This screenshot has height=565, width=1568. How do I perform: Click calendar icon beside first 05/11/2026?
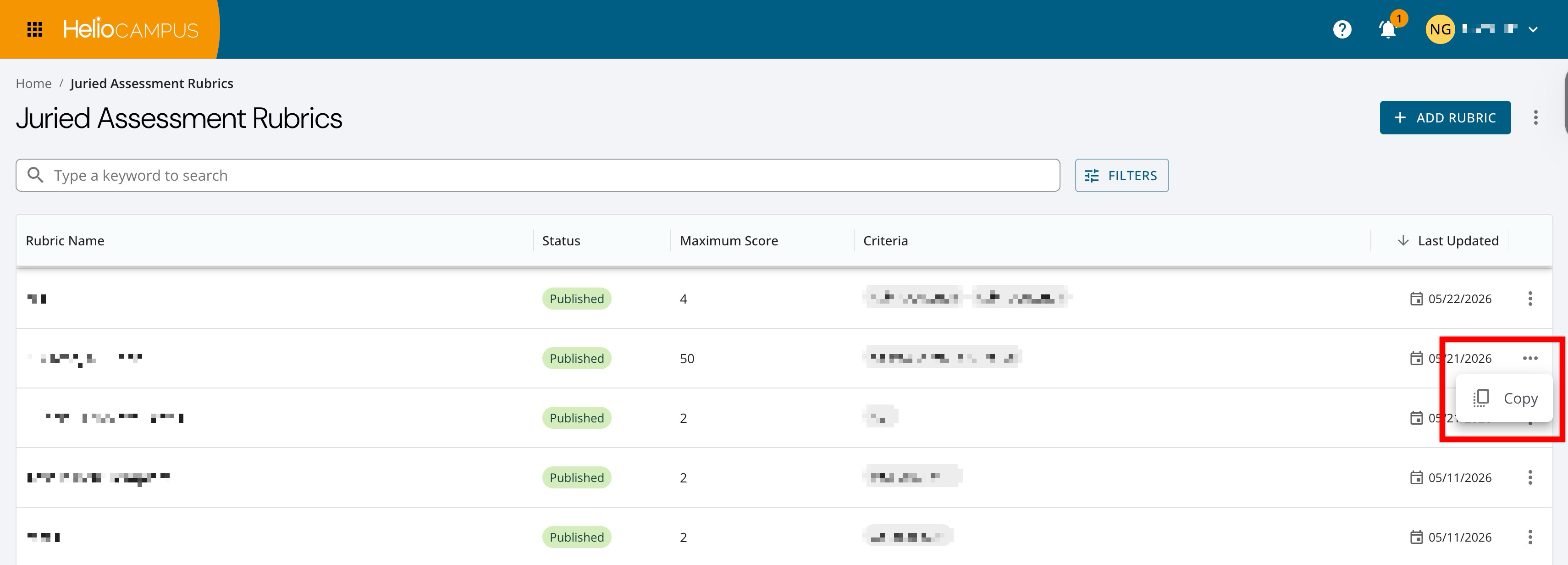point(1416,477)
